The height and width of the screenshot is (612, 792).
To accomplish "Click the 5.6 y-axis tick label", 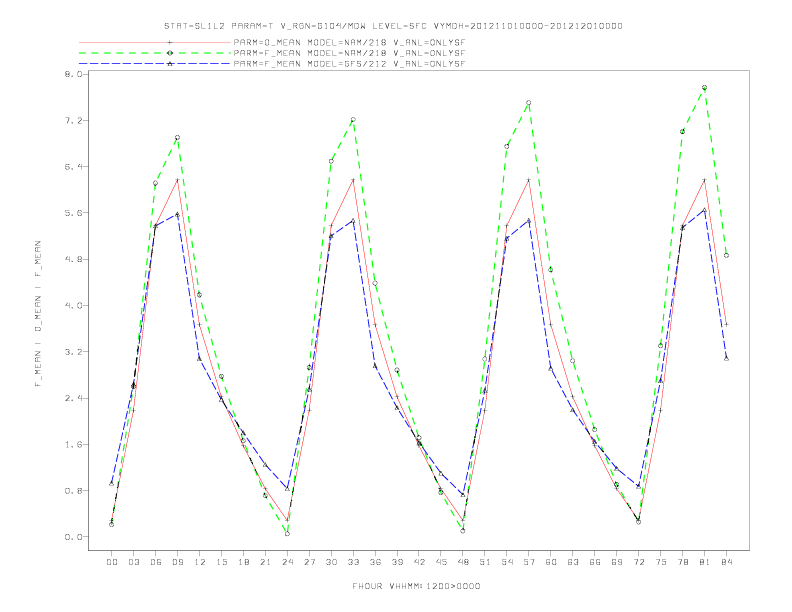I will pyautogui.click(x=72, y=213).
